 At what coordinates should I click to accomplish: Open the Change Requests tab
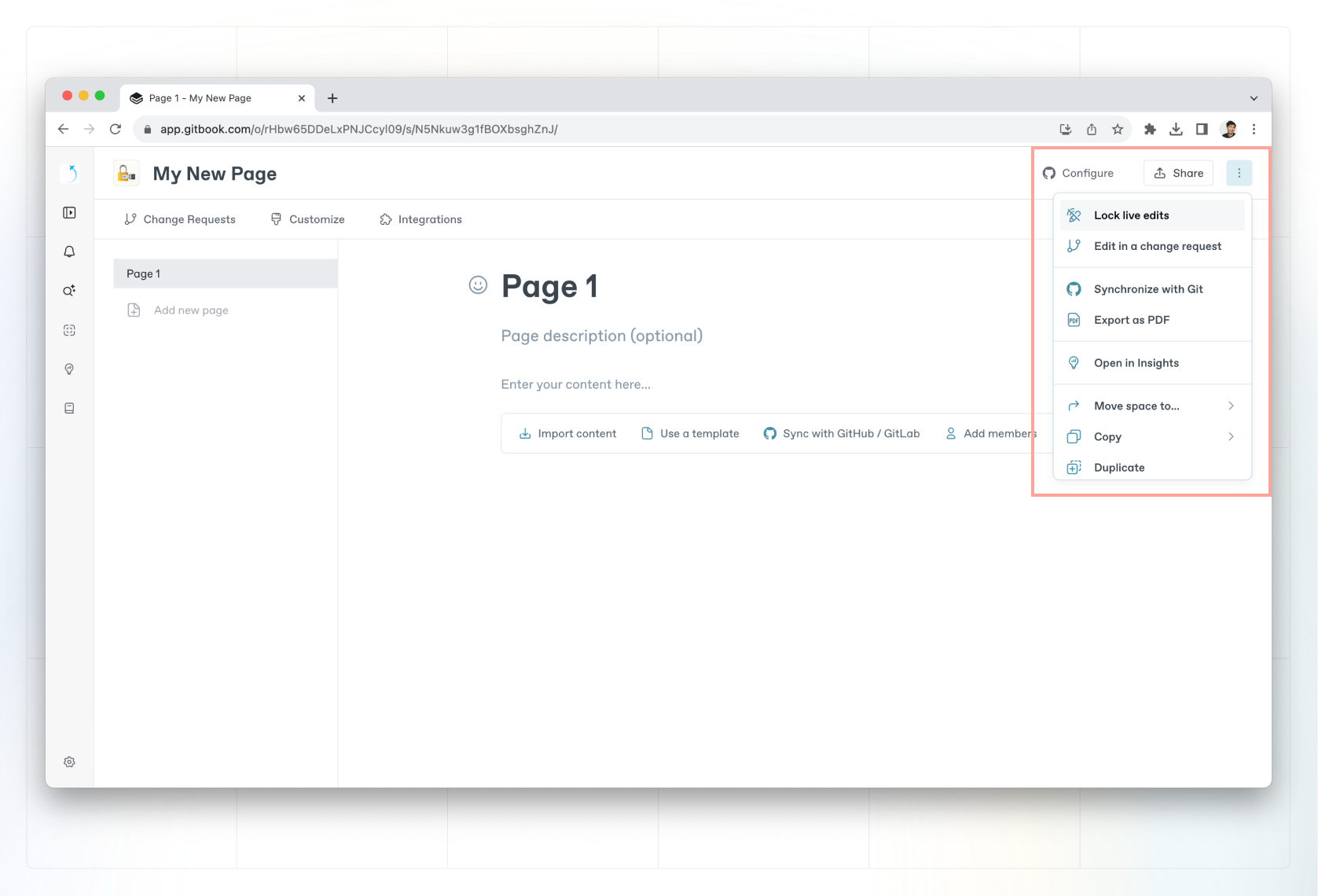click(180, 219)
